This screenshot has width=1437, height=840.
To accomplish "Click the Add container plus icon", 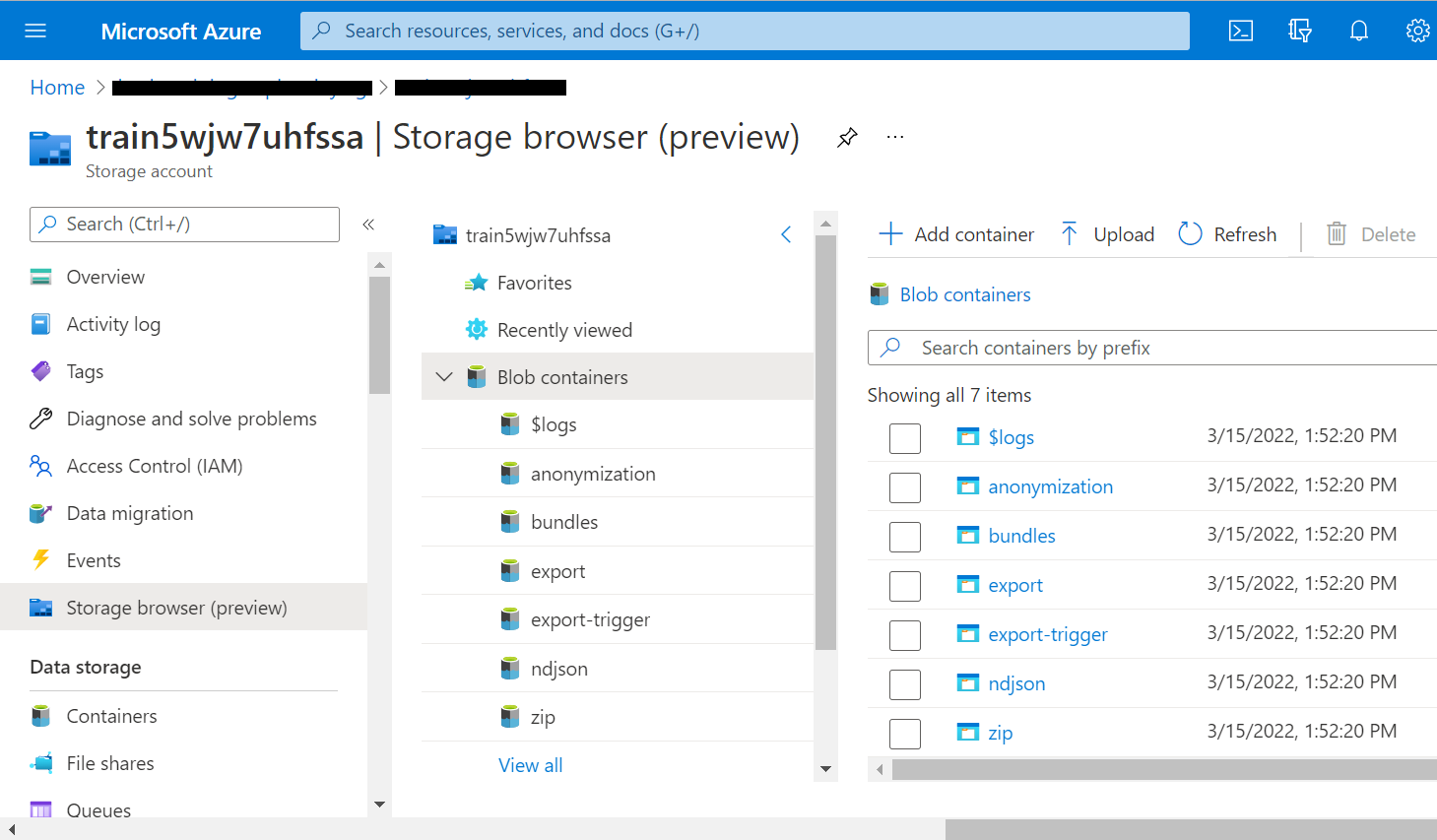I will (890, 233).
